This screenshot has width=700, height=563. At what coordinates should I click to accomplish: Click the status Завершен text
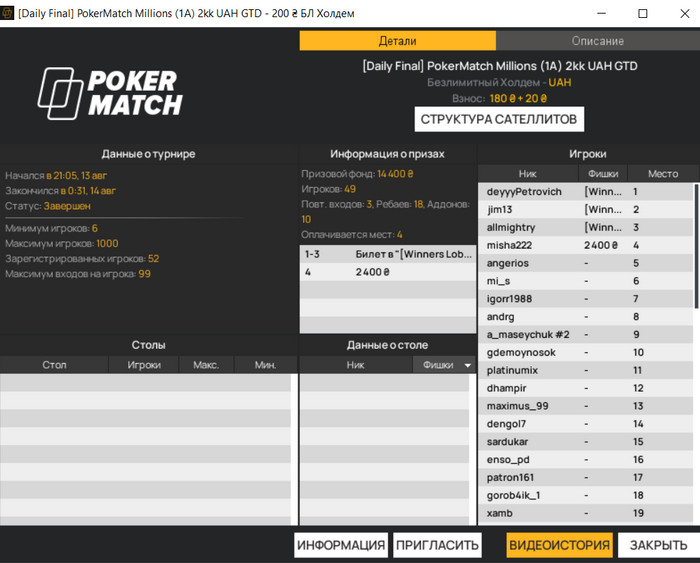(x=67, y=206)
